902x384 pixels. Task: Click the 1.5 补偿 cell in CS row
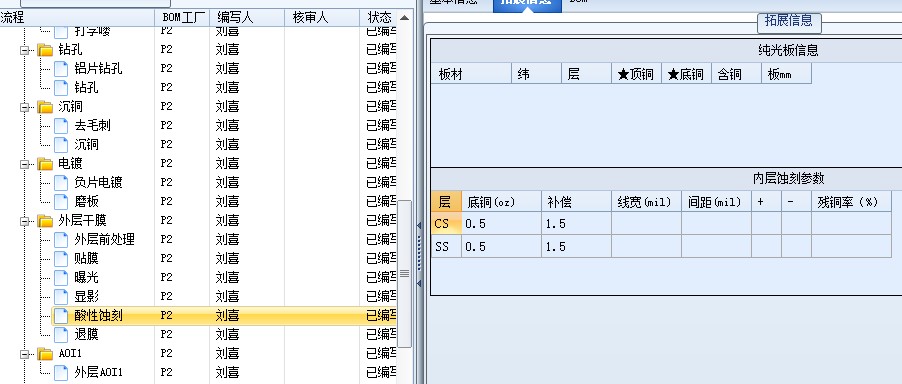coord(576,224)
